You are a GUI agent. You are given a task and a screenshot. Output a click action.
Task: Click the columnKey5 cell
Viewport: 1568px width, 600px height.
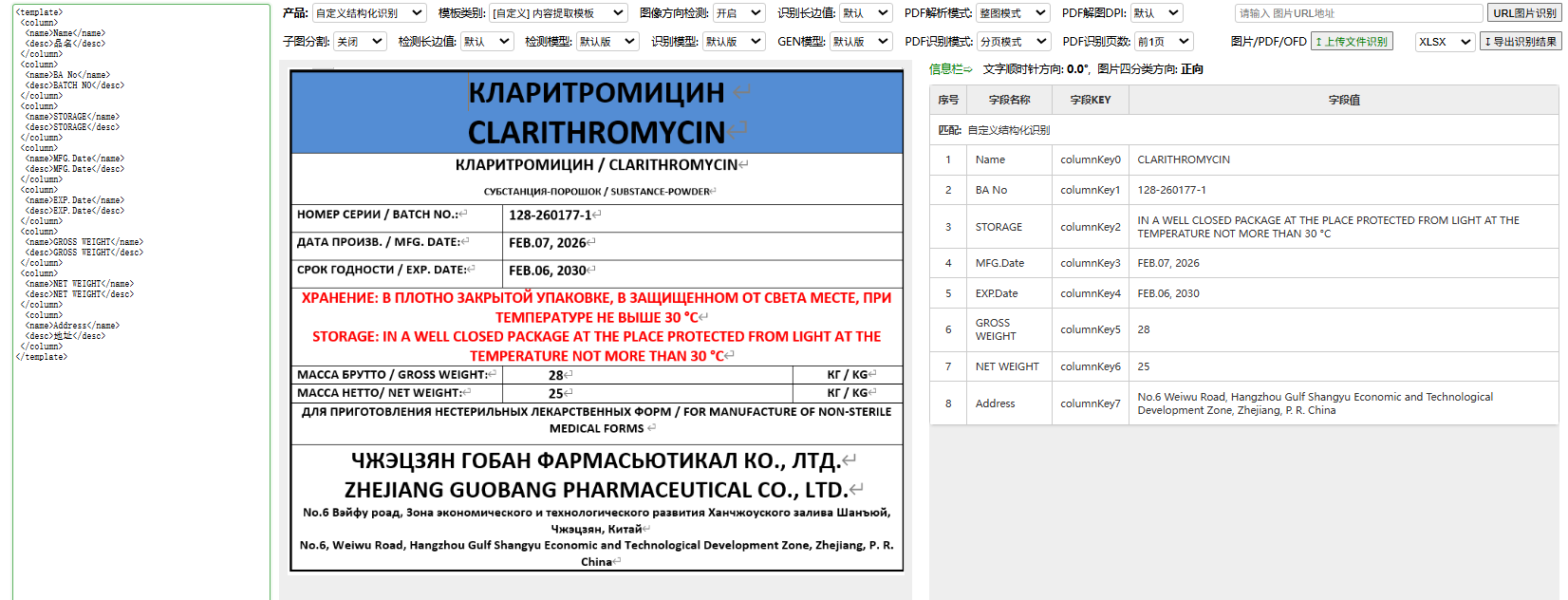pyautogui.click(x=1090, y=329)
